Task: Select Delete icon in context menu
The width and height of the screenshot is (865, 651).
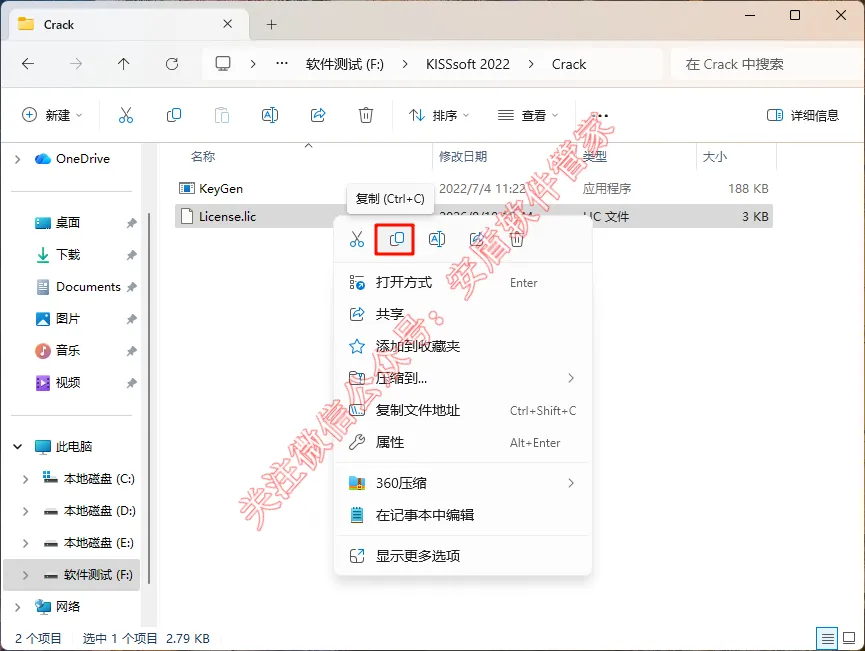Action: pyautogui.click(x=516, y=239)
